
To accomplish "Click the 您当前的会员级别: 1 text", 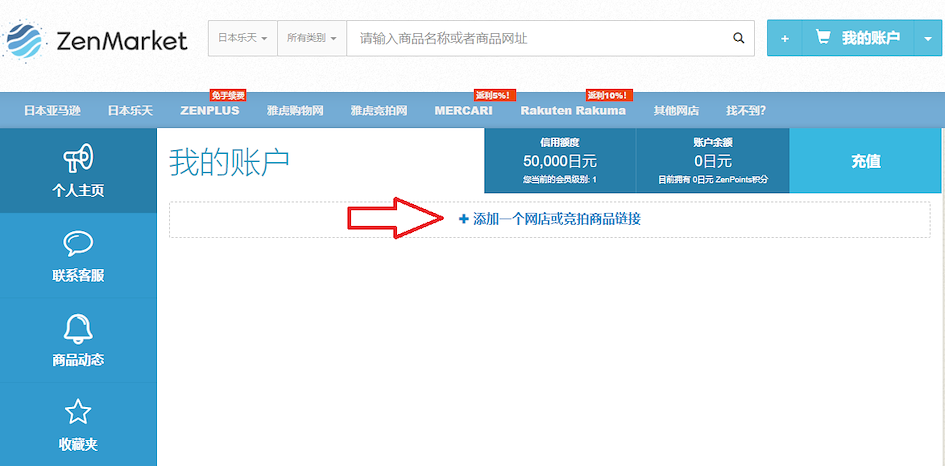I will [x=560, y=180].
